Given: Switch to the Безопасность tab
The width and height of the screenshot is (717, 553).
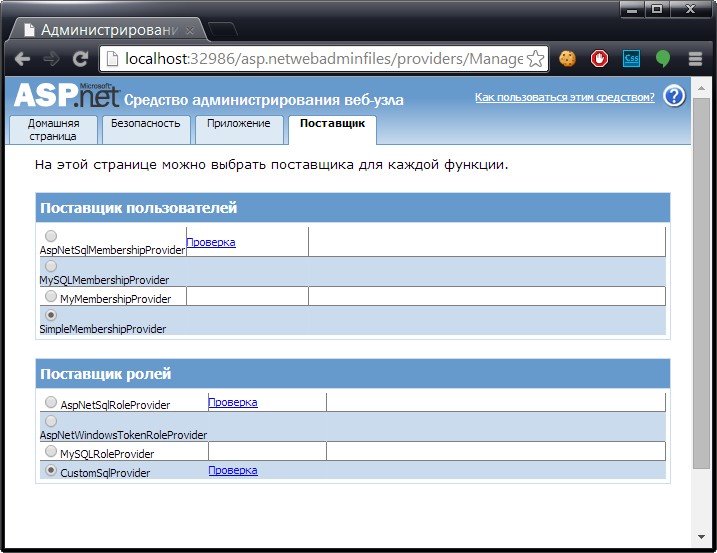Looking at the screenshot, I should (x=146, y=129).
